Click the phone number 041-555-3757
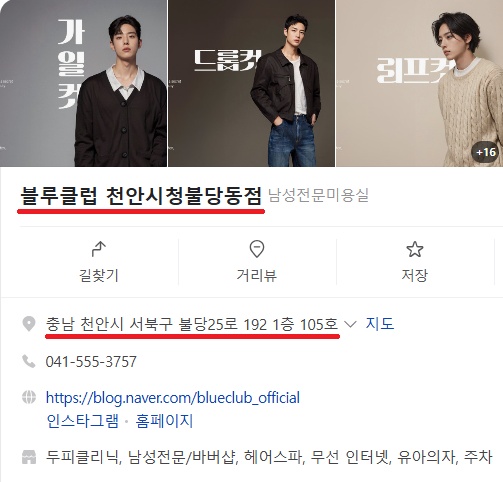This screenshot has width=503, height=482. click(91, 362)
